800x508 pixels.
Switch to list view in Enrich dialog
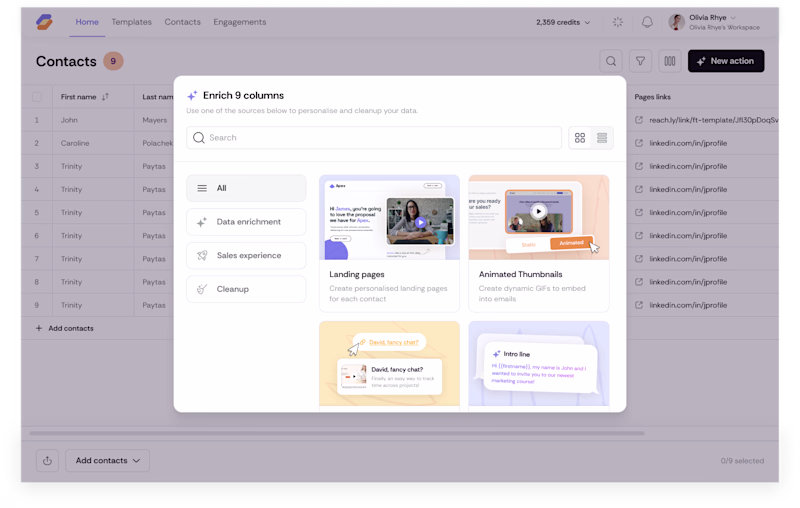(602, 138)
